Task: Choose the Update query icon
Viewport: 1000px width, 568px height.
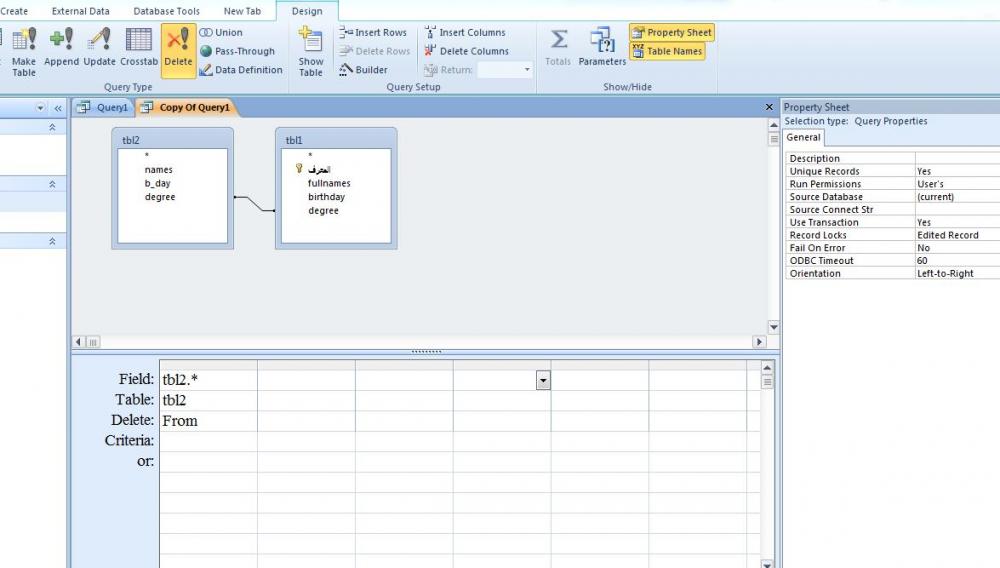Action: pyautogui.click(x=99, y=49)
